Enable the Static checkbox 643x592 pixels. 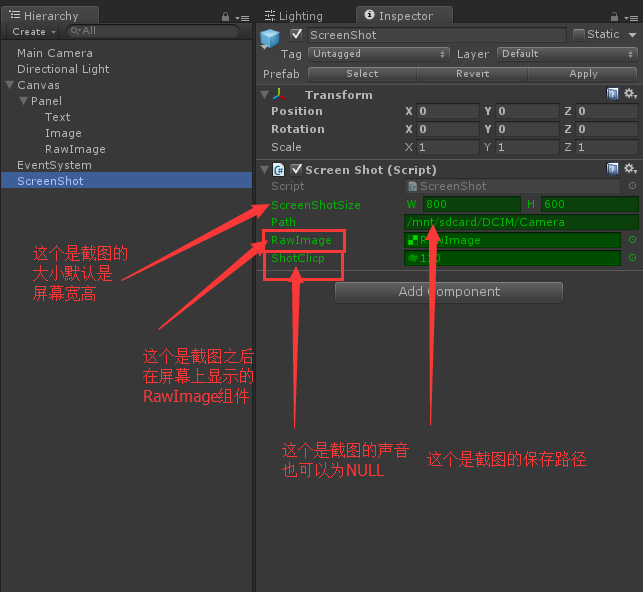click(579, 35)
